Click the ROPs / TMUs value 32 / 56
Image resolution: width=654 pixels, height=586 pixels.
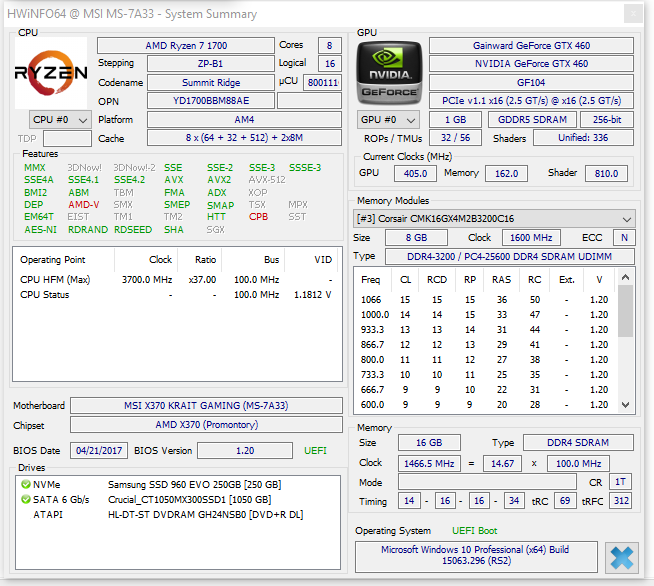tap(455, 138)
